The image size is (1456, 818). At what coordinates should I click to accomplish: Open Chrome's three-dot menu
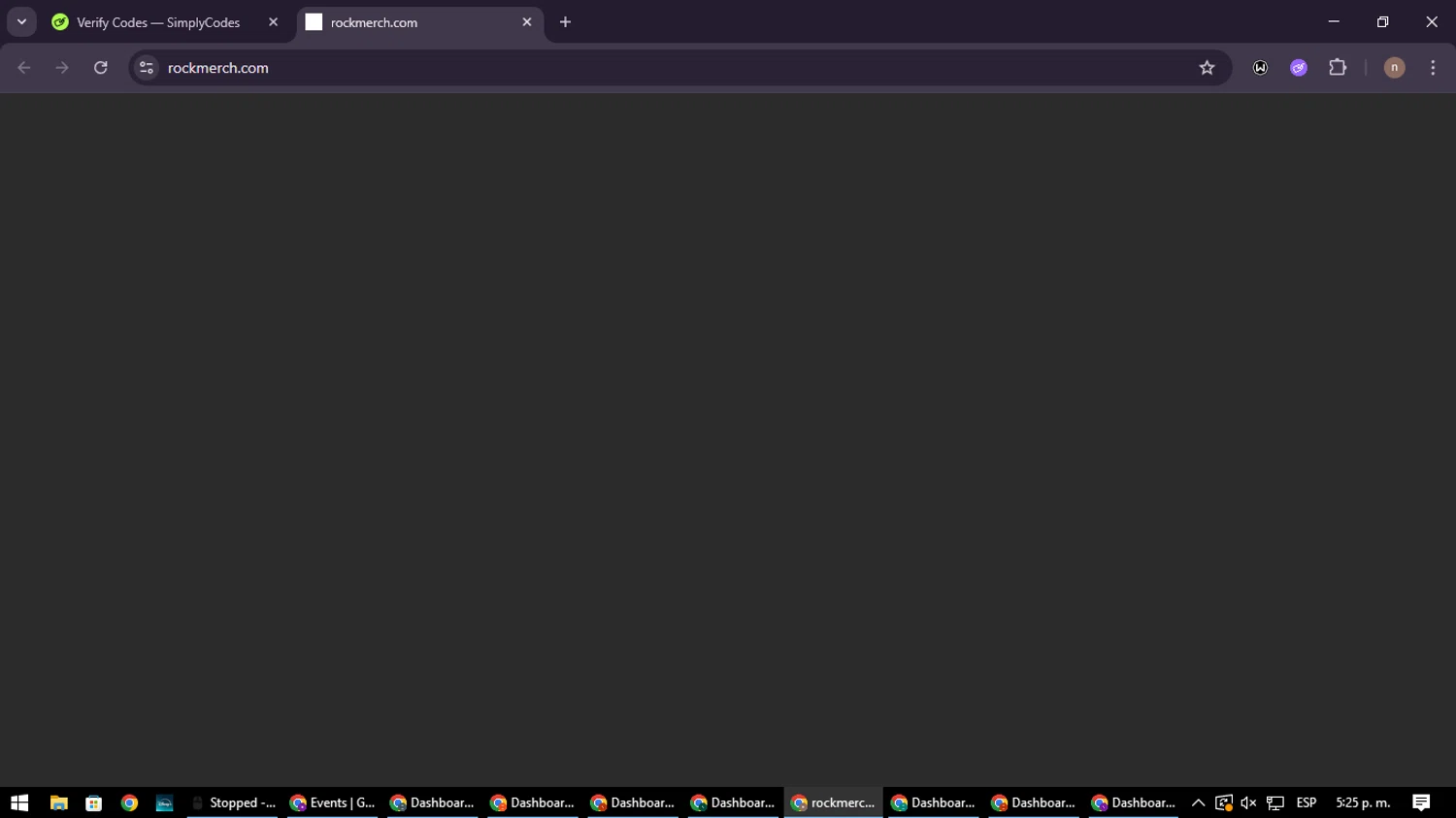pyautogui.click(x=1433, y=68)
